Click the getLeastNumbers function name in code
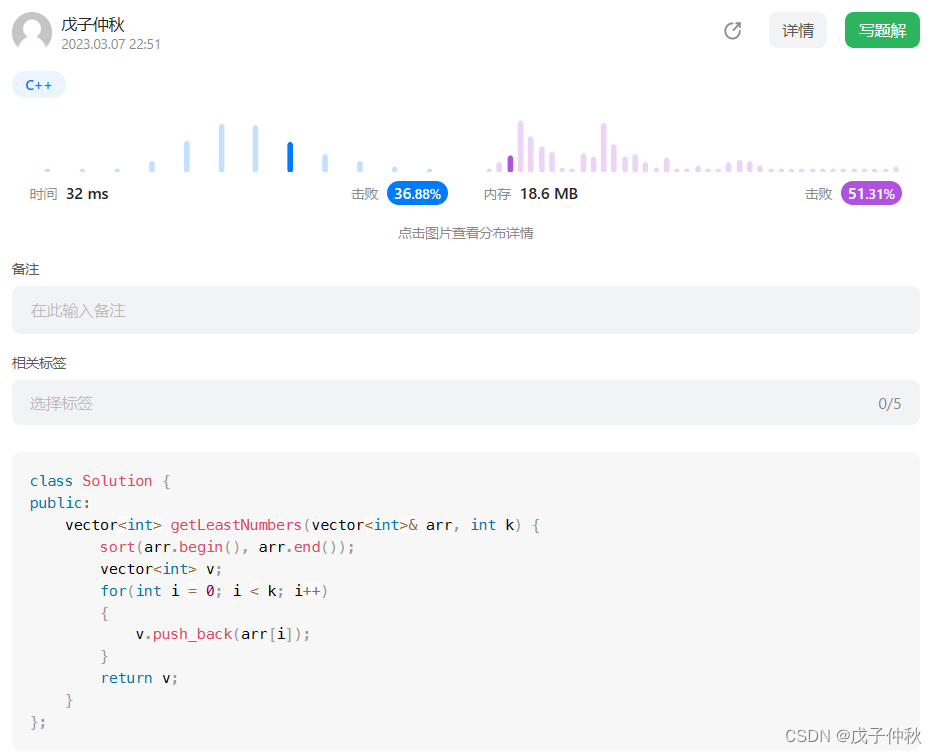The image size is (937, 754). [236, 525]
